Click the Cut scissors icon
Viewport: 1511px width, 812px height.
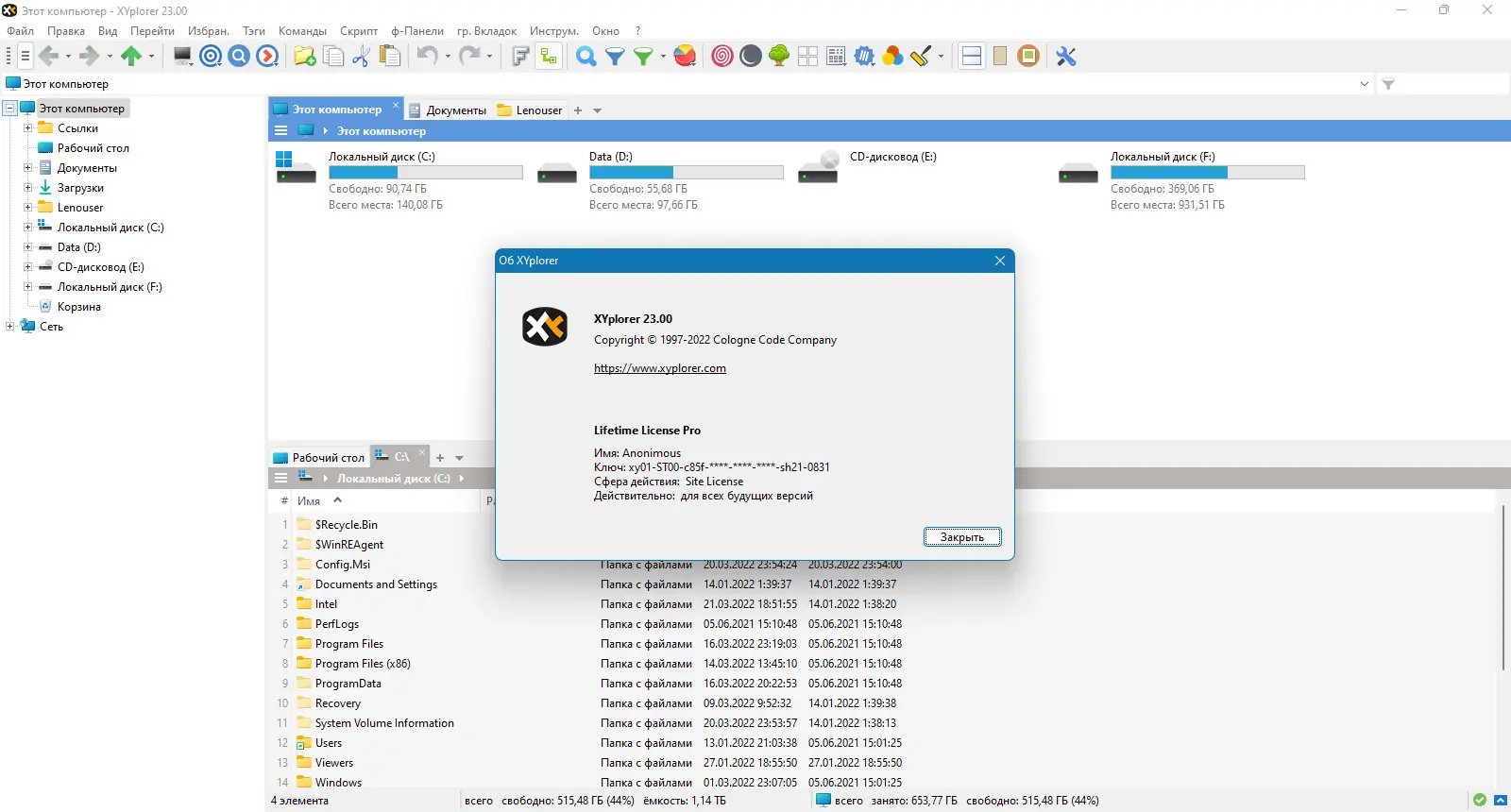(361, 57)
